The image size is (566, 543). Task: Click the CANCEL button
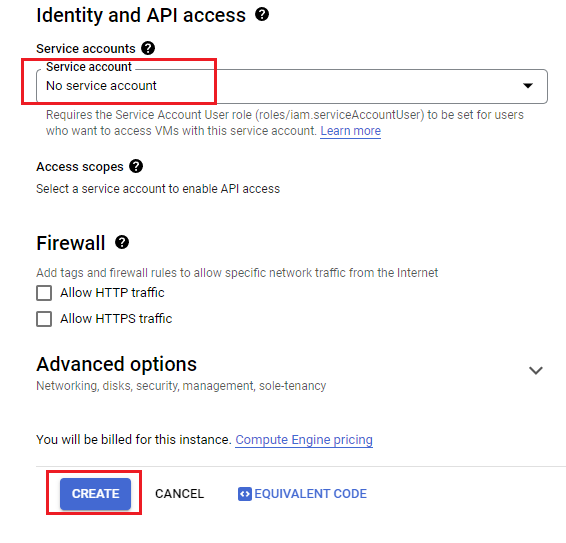179,494
